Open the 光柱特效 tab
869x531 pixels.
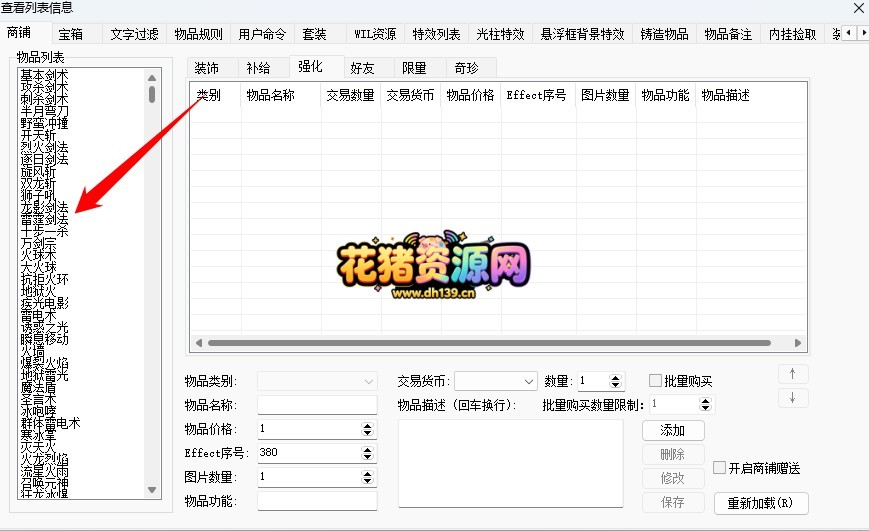[x=500, y=34]
